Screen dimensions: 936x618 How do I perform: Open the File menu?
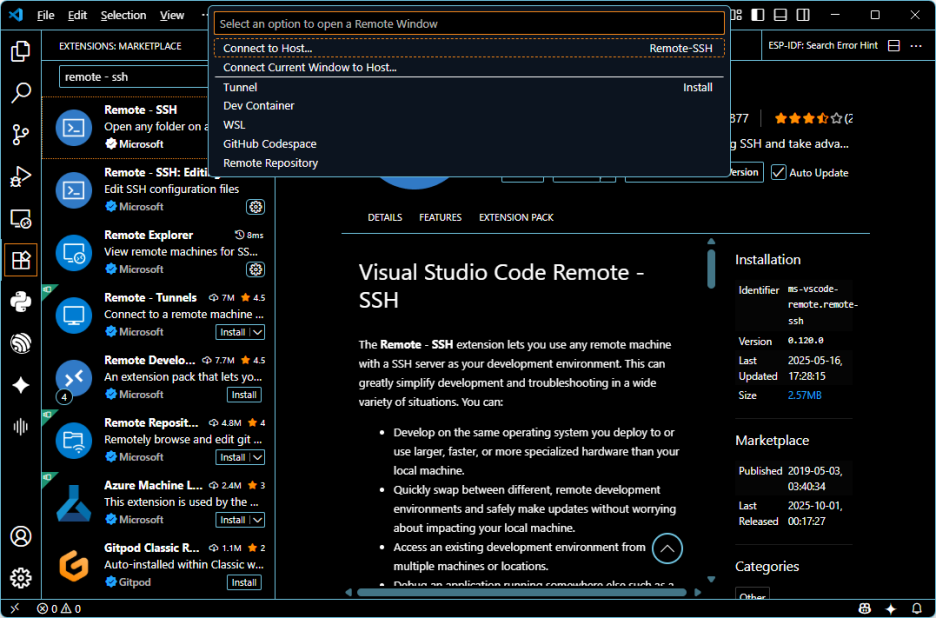45,16
